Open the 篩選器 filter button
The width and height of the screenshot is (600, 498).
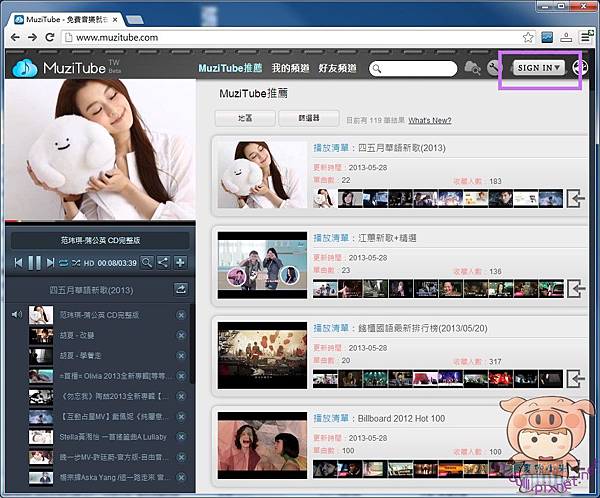(x=309, y=118)
